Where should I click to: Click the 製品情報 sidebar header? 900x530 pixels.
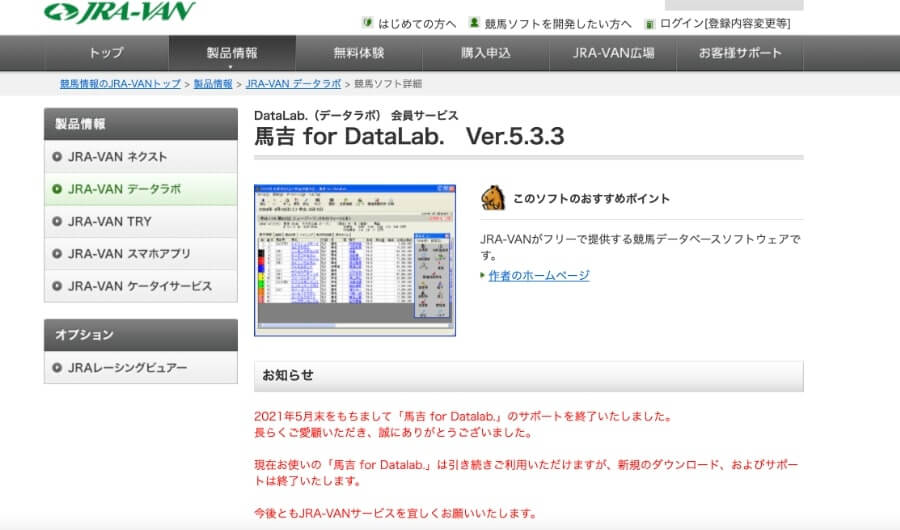tap(141, 124)
